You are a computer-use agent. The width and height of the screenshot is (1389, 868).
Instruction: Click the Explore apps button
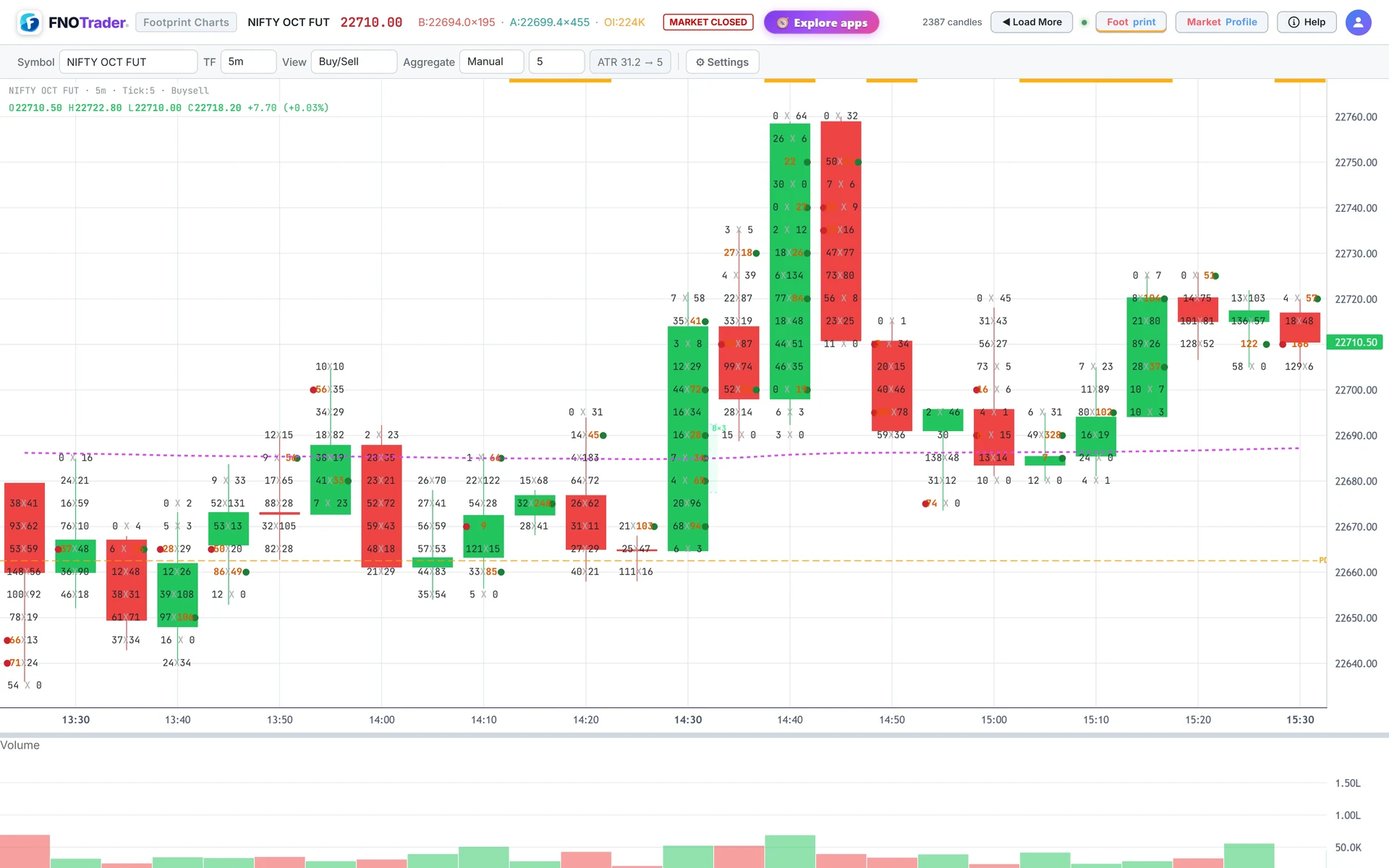(821, 22)
